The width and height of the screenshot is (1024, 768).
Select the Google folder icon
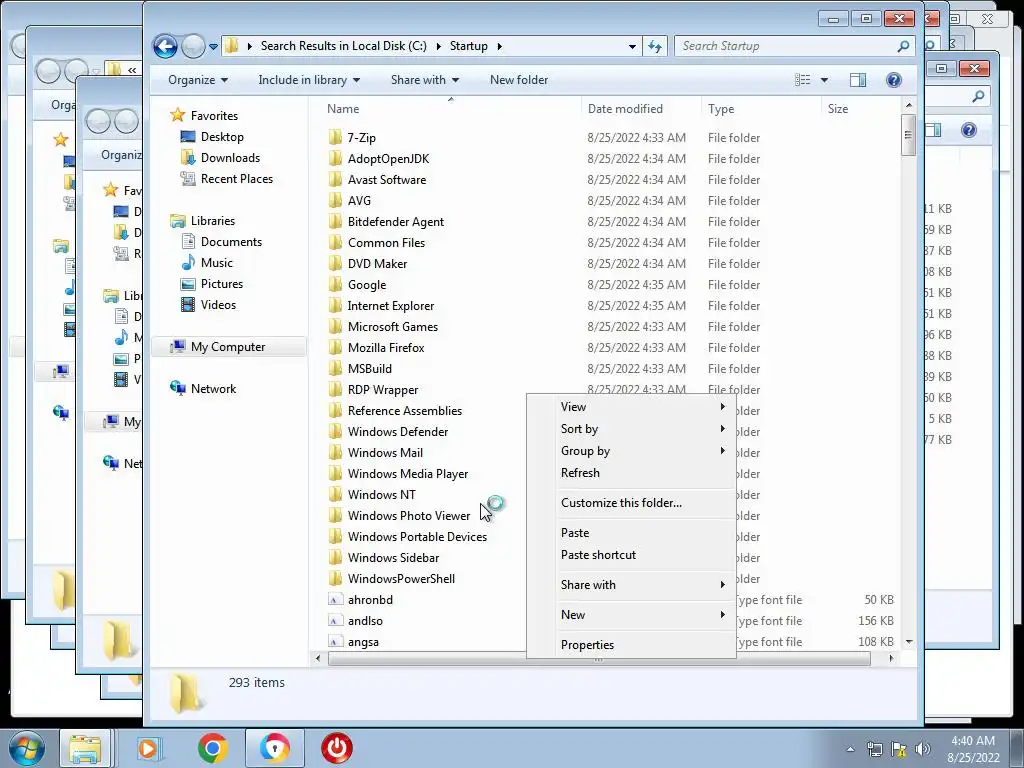[335, 284]
